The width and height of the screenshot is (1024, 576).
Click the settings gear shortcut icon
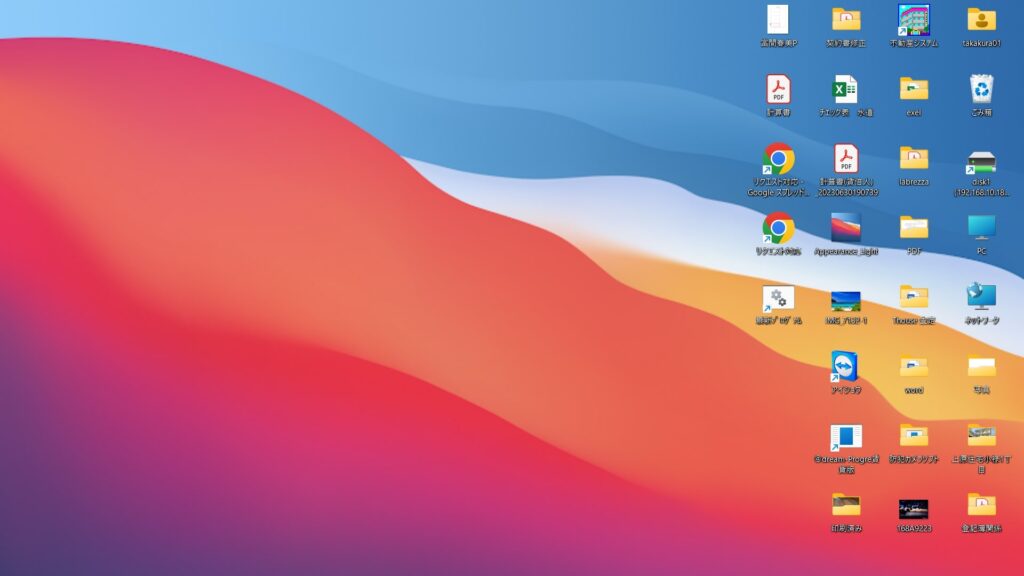778,298
